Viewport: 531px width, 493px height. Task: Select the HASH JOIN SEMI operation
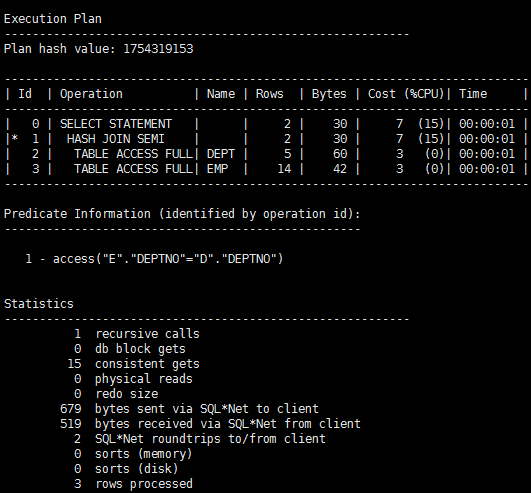tap(116, 139)
